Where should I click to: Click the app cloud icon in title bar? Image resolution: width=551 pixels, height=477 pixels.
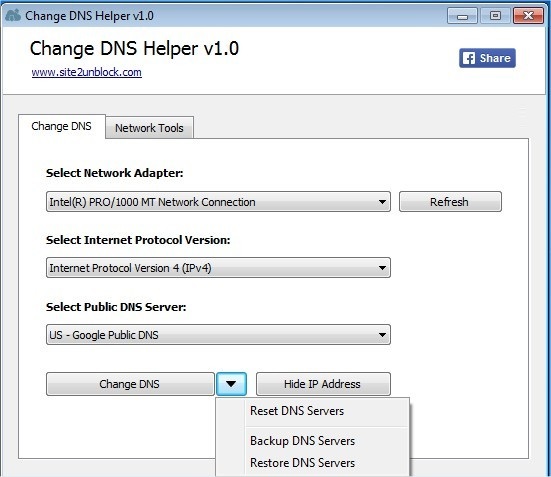point(13,15)
